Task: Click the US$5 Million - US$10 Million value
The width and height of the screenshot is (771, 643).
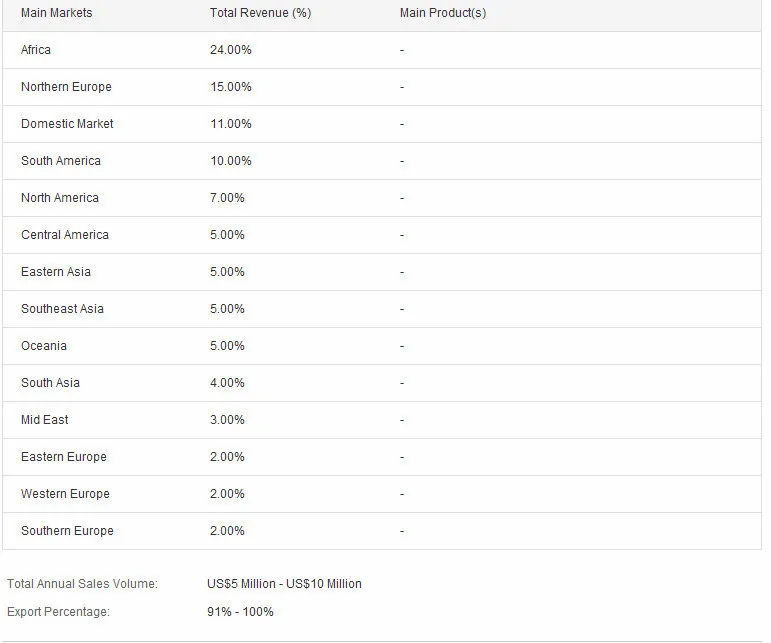Action: click(x=284, y=584)
